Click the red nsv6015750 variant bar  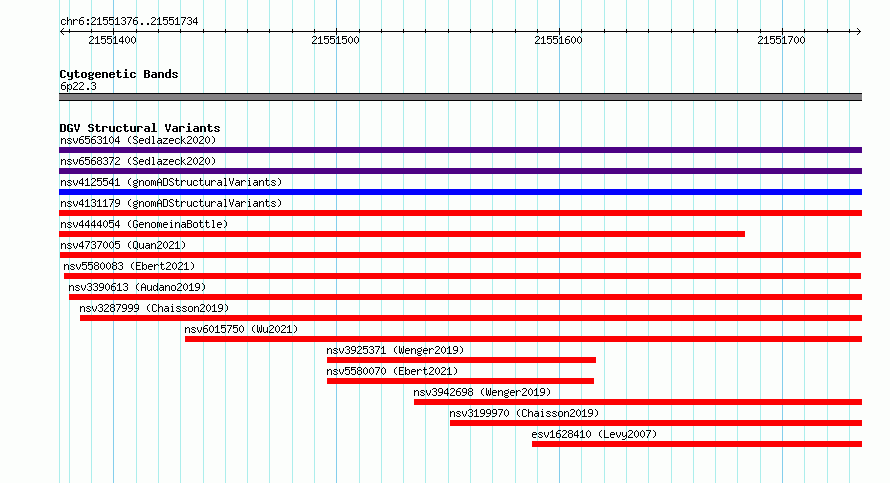tap(523, 339)
